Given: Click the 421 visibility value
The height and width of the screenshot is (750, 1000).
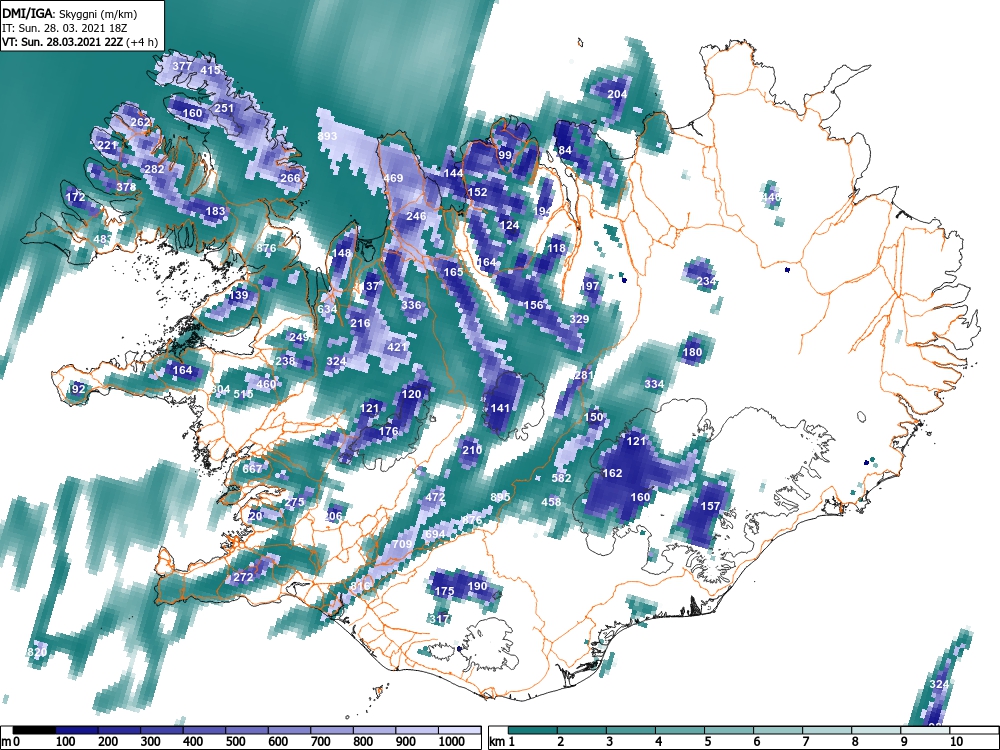Looking at the screenshot, I should click(x=397, y=347).
